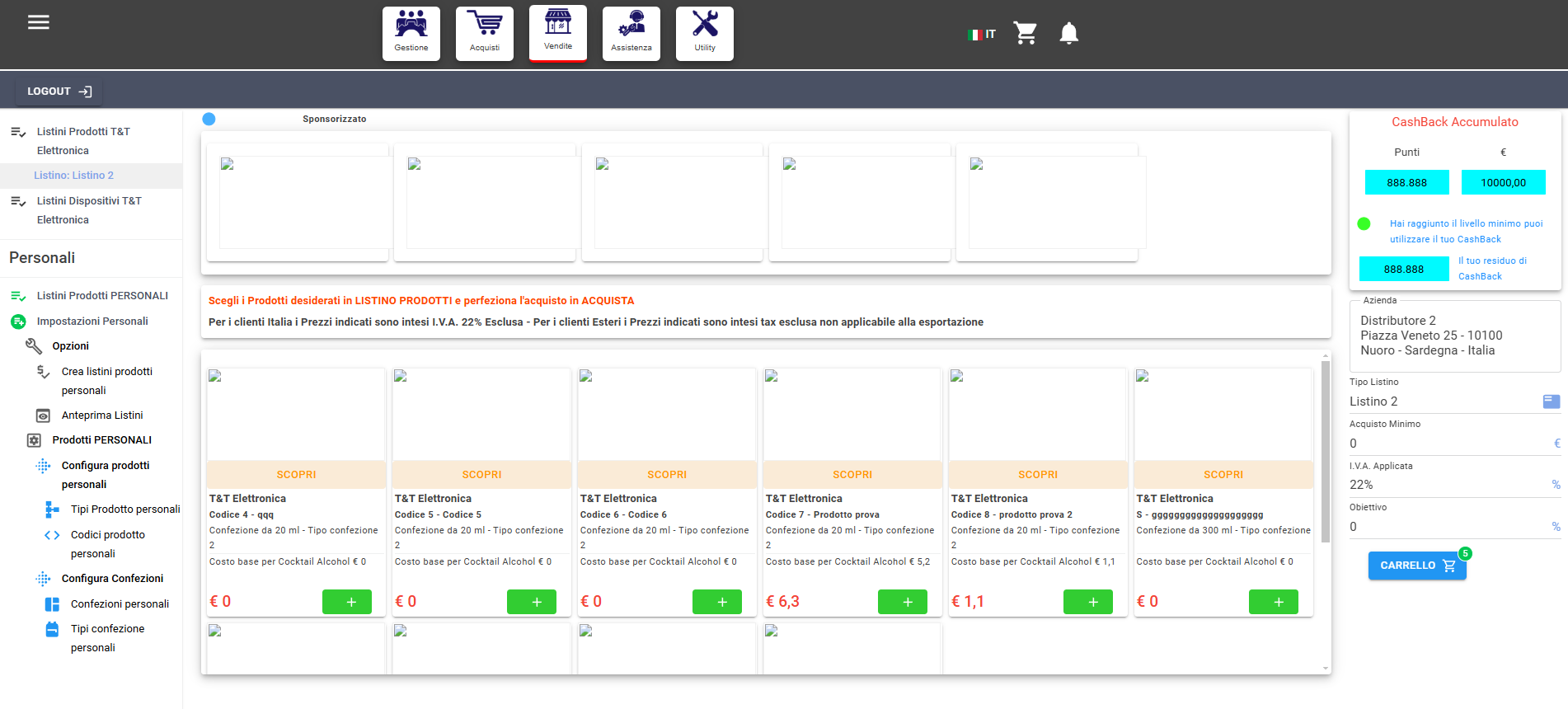
Task: Open the Assistenza section
Action: 631,34
